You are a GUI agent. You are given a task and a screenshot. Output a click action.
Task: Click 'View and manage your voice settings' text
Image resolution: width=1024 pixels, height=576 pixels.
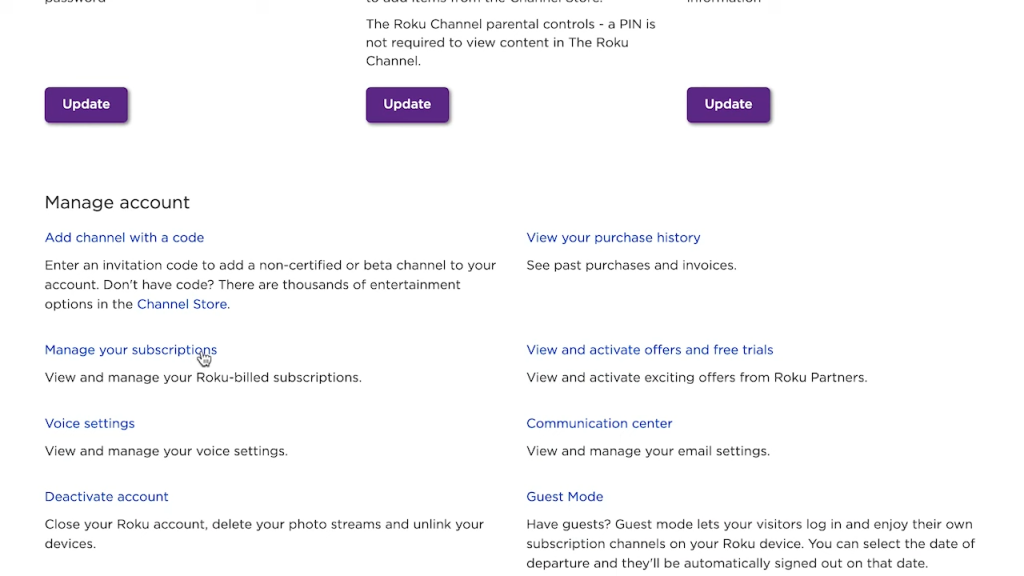click(x=166, y=451)
